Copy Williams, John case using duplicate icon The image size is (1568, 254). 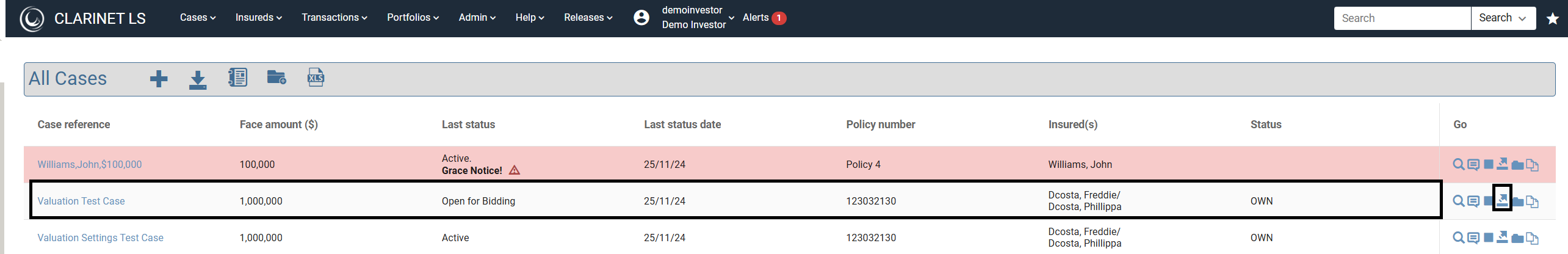coord(1532,165)
